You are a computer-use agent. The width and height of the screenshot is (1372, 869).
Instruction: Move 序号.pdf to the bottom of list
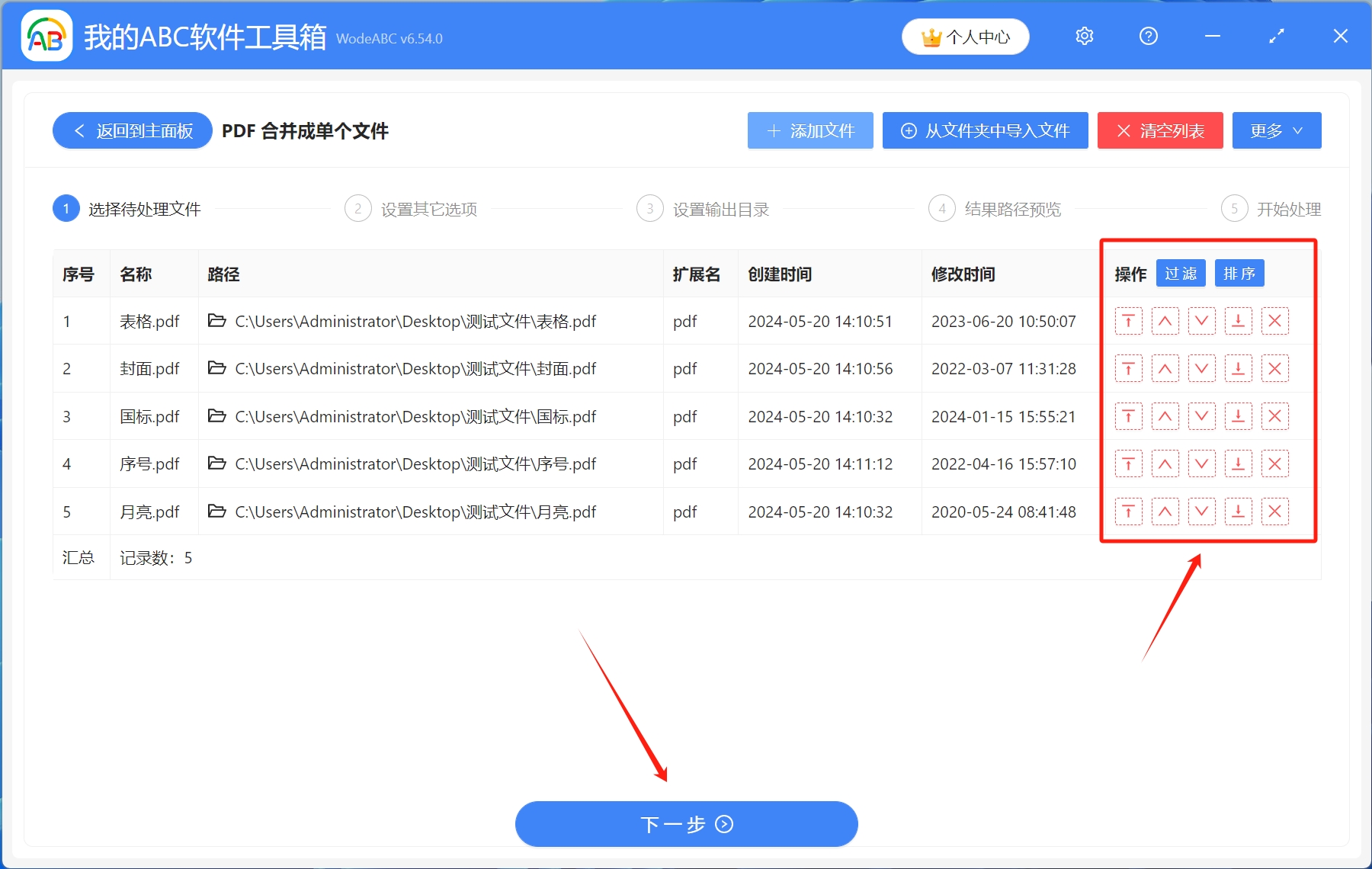(1239, 463)
